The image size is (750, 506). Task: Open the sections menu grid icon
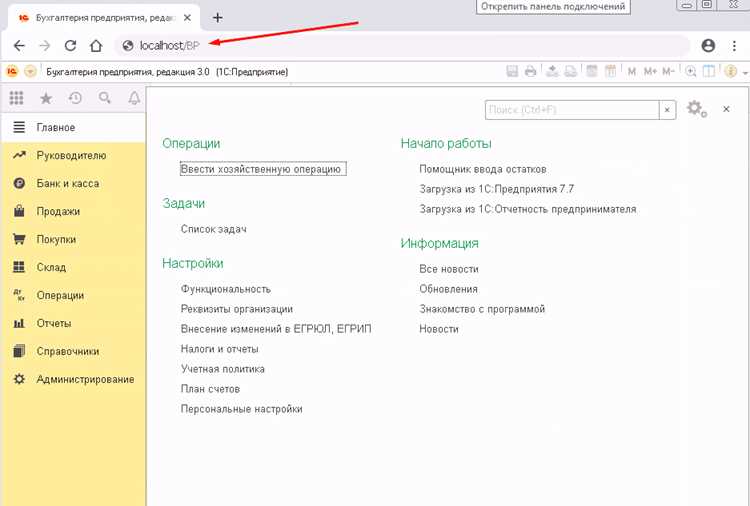(x=16, y=98)
